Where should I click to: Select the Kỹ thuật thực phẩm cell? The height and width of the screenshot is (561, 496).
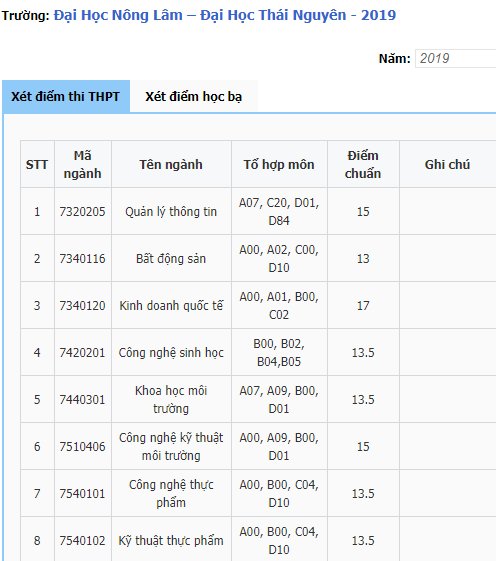pyautogui.click(x=171, y=540)
